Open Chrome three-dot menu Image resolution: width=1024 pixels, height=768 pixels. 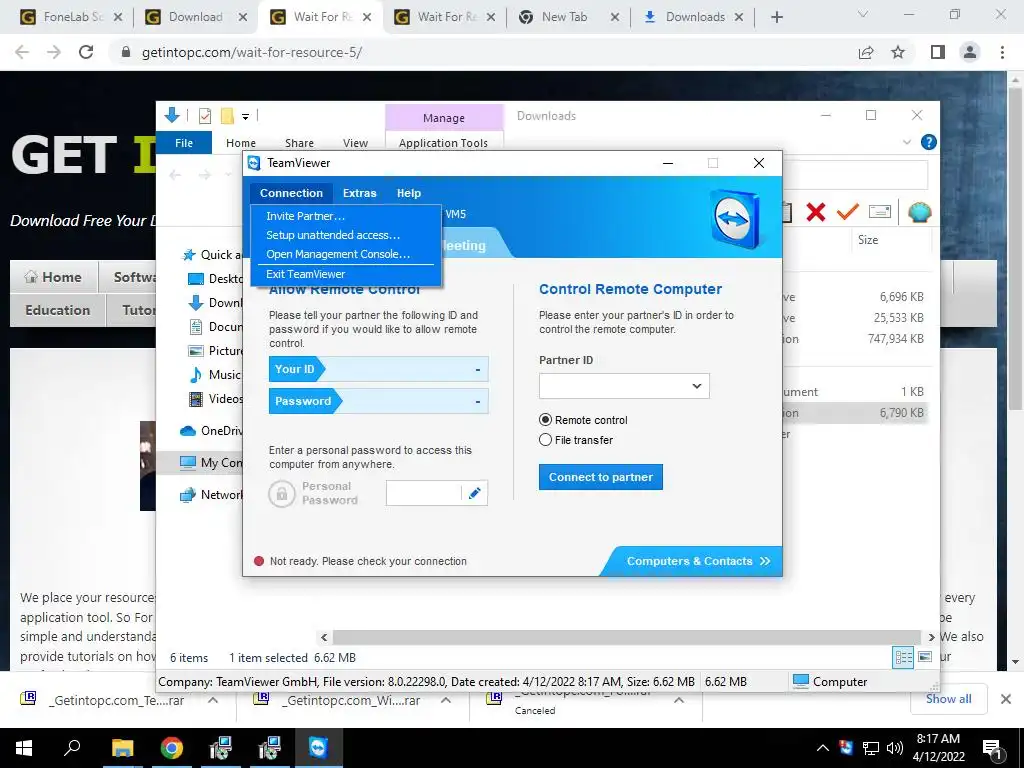(x=1002, y=52)
